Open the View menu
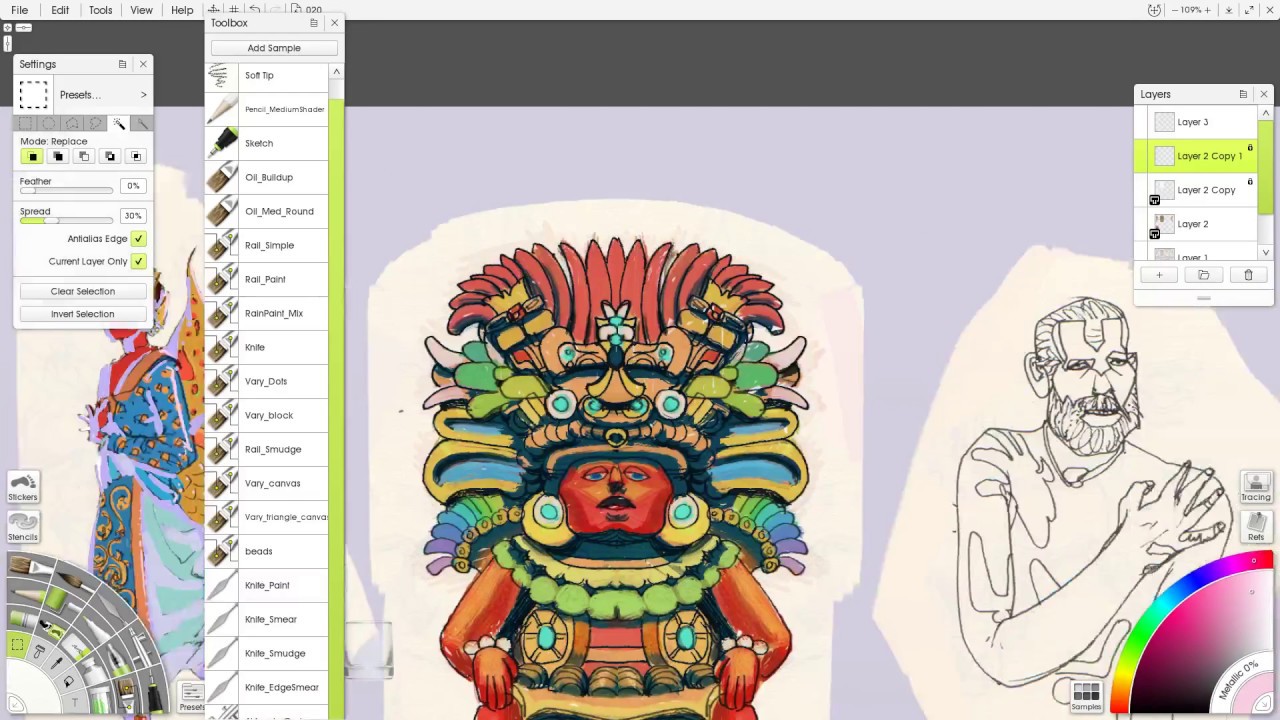The height and width of the screenshot is (720, 1280). tap(141, 10)
